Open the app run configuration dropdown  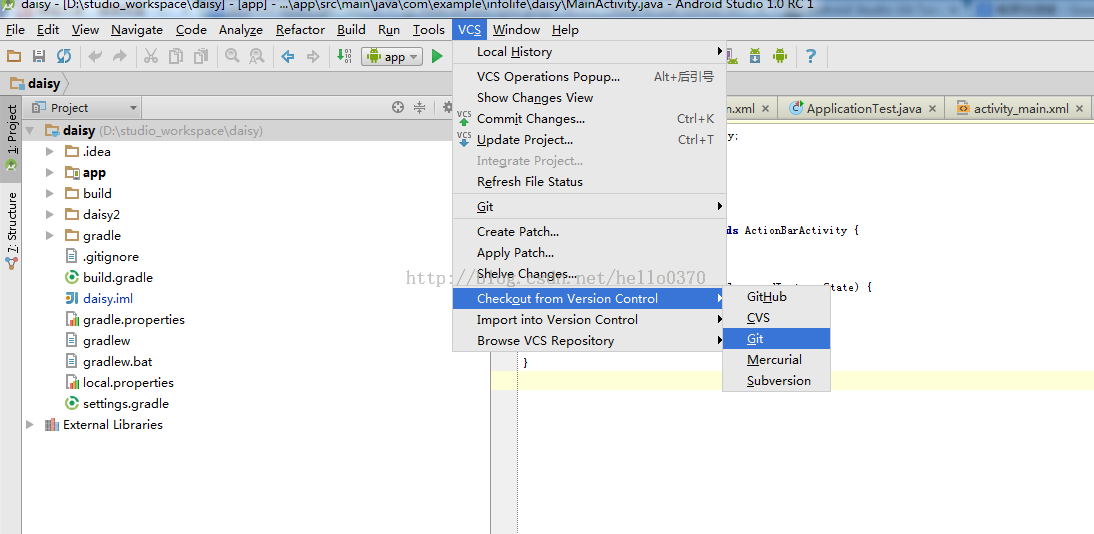coord(392,57)
